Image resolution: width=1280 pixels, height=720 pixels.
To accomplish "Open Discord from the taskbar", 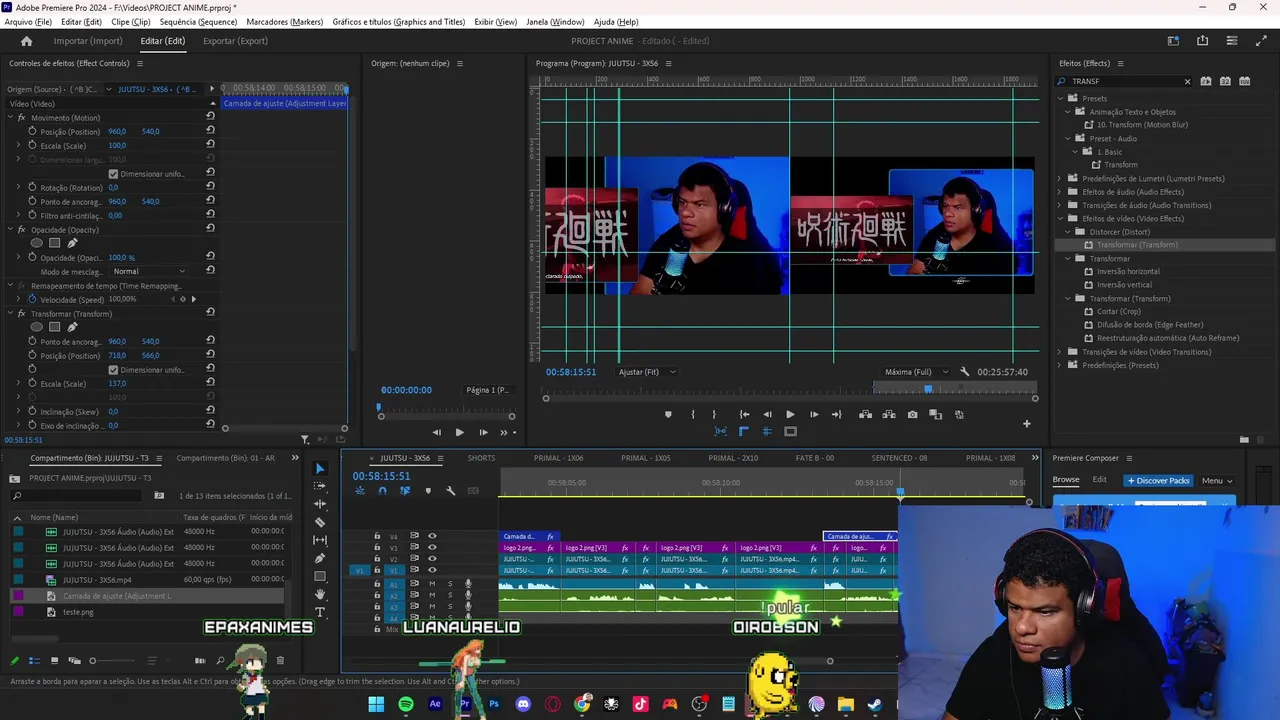I will point(523,704).
